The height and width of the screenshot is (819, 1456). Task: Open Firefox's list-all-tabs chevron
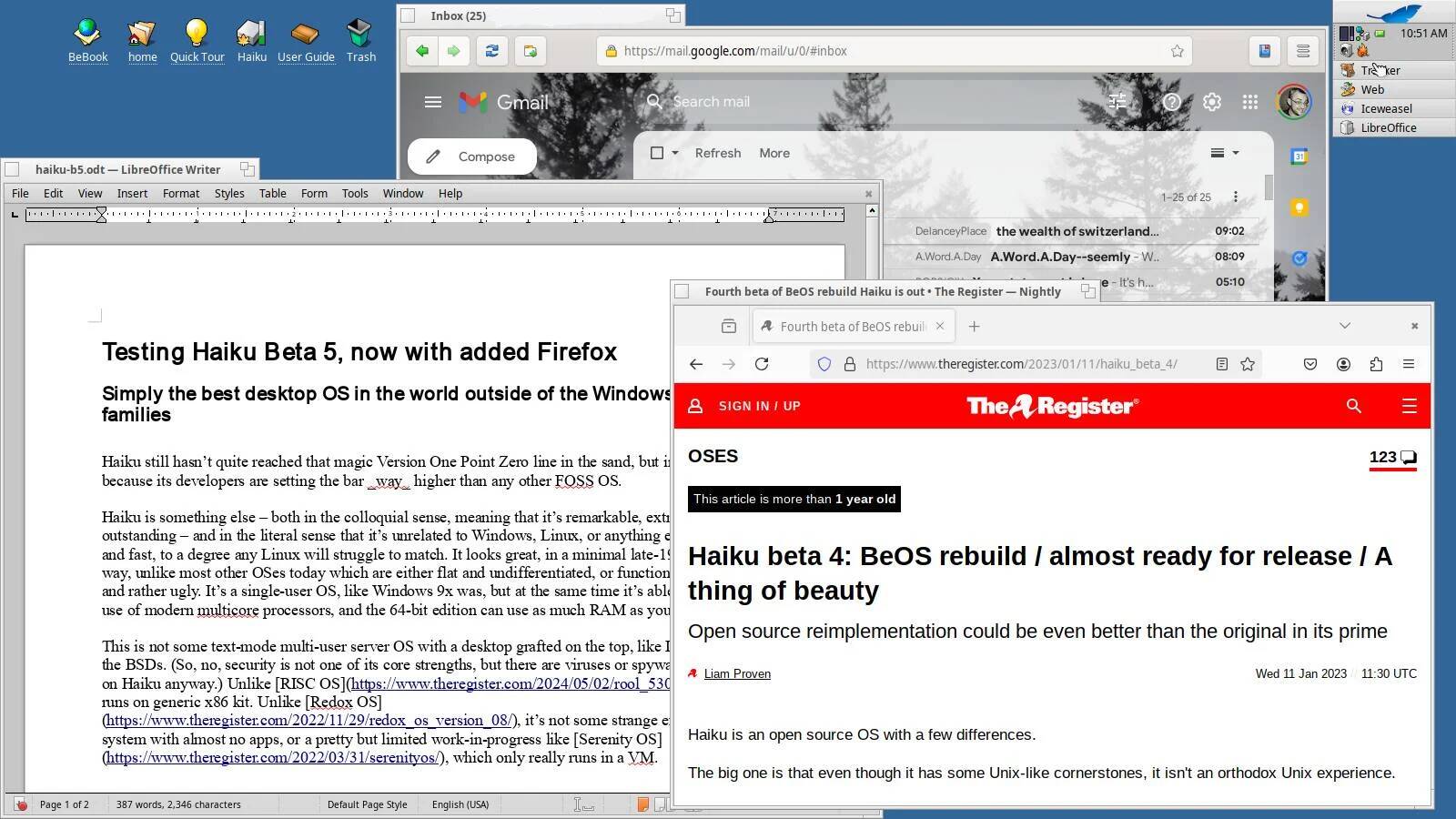click(x=1344, y=325)
